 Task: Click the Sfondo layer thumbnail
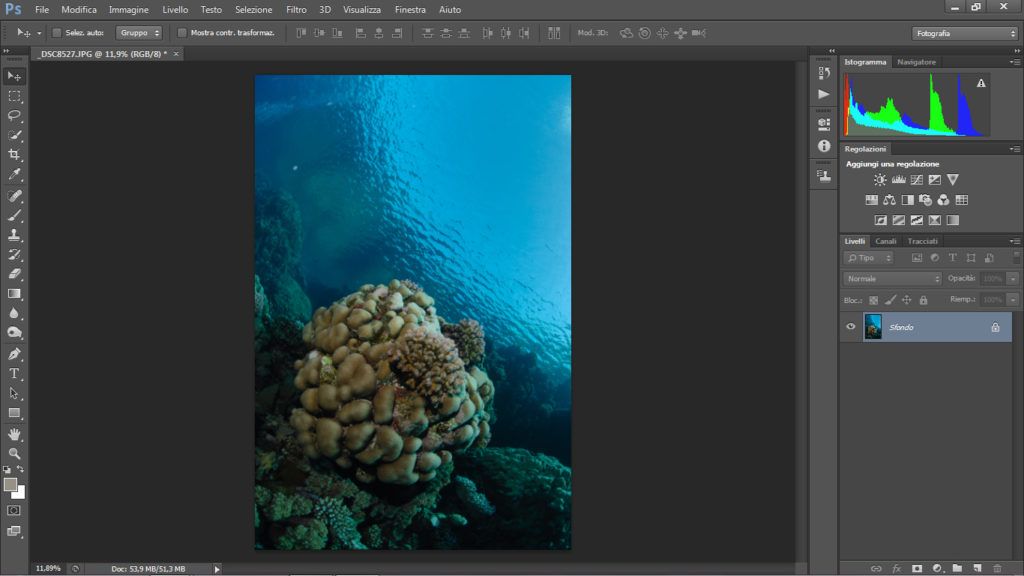click(x=873, y=327)
